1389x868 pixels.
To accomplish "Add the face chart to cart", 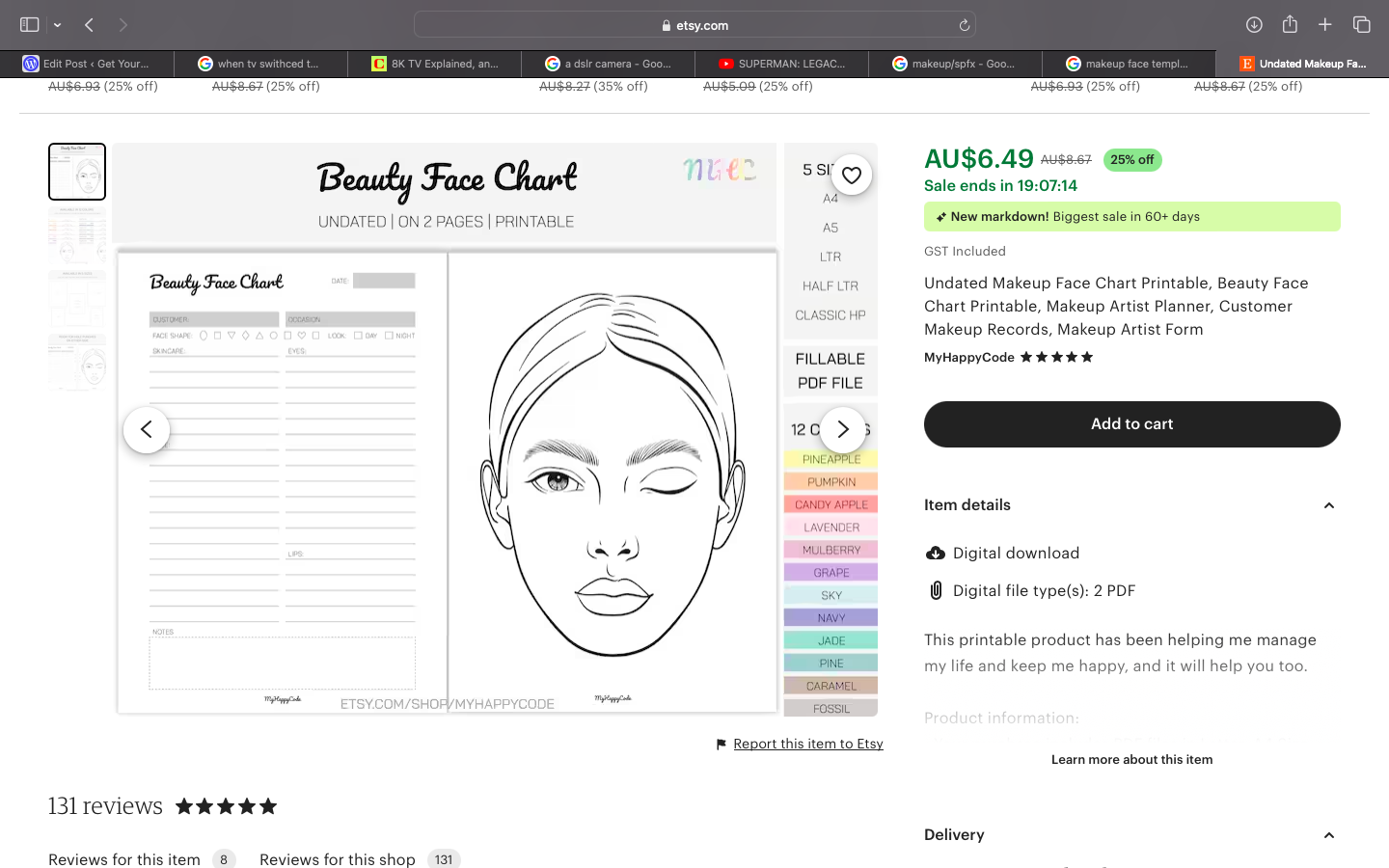I will pyautogui.click(x=1131, y=424).
